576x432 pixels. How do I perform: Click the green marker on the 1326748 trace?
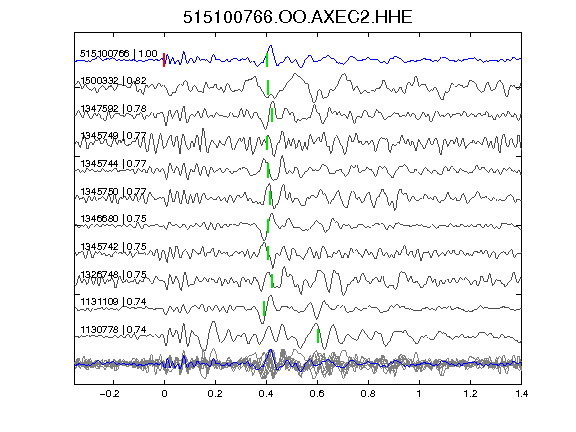[272, 281]
